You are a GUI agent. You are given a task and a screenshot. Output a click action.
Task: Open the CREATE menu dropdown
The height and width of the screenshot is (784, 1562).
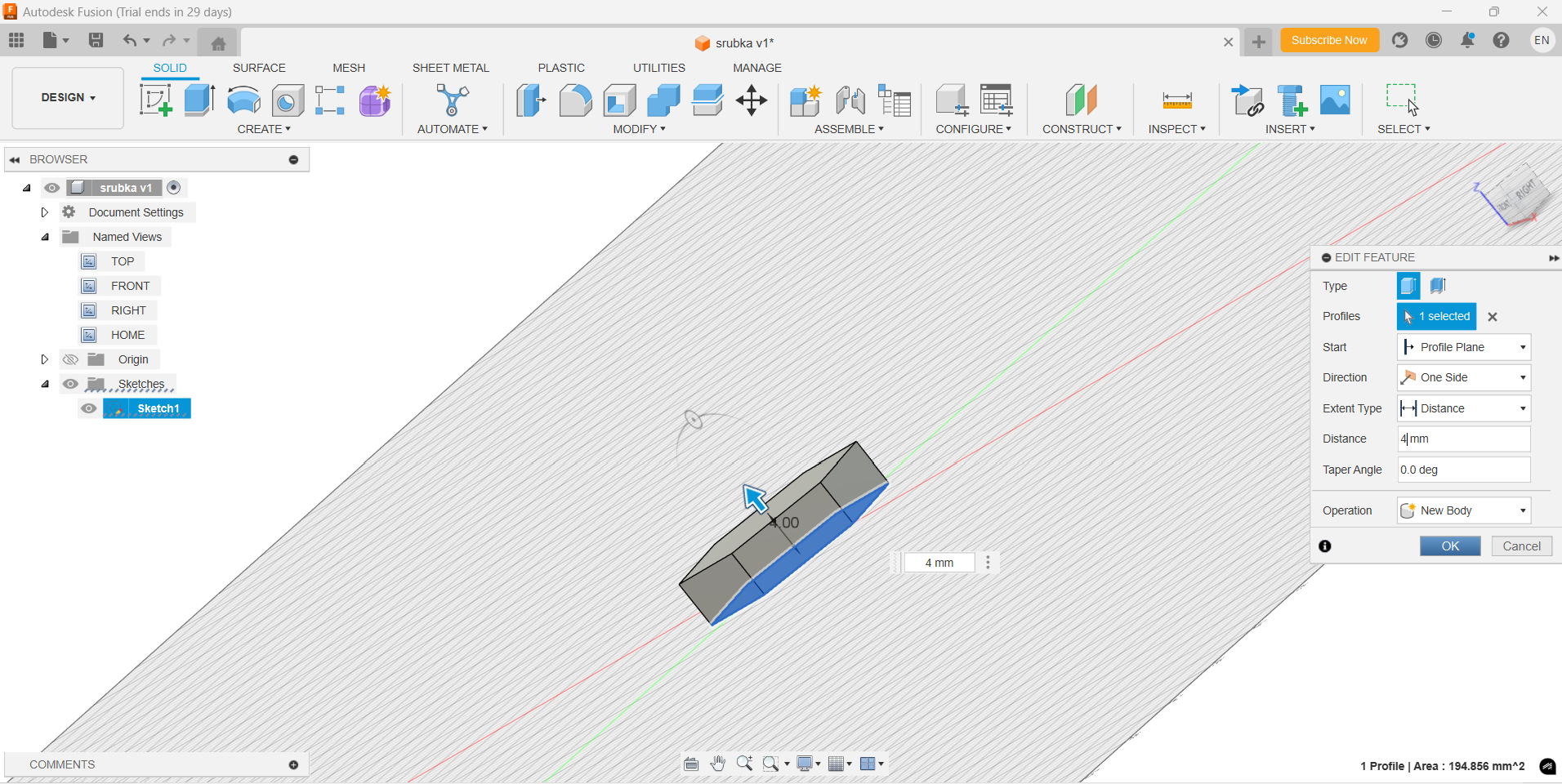coord(264,129)
